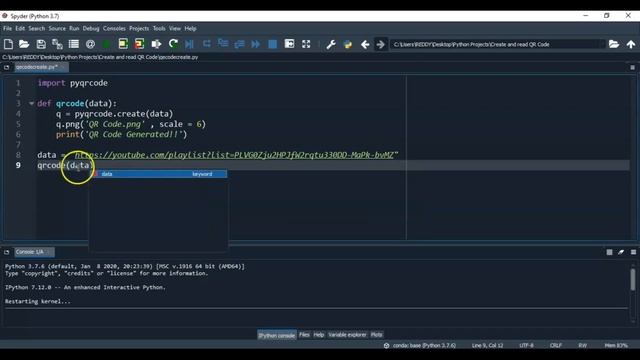Click Line 9, Col 12 status
This screenshot has height=360, width=640.
[487, 345]
